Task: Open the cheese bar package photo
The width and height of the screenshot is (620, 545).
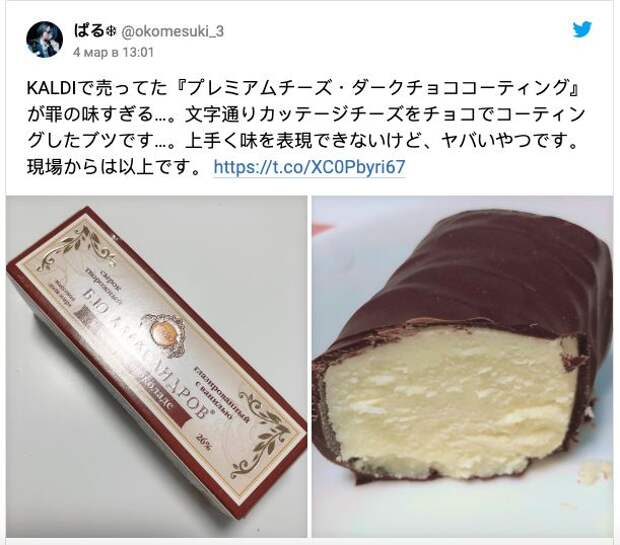Action: point(157,366)
